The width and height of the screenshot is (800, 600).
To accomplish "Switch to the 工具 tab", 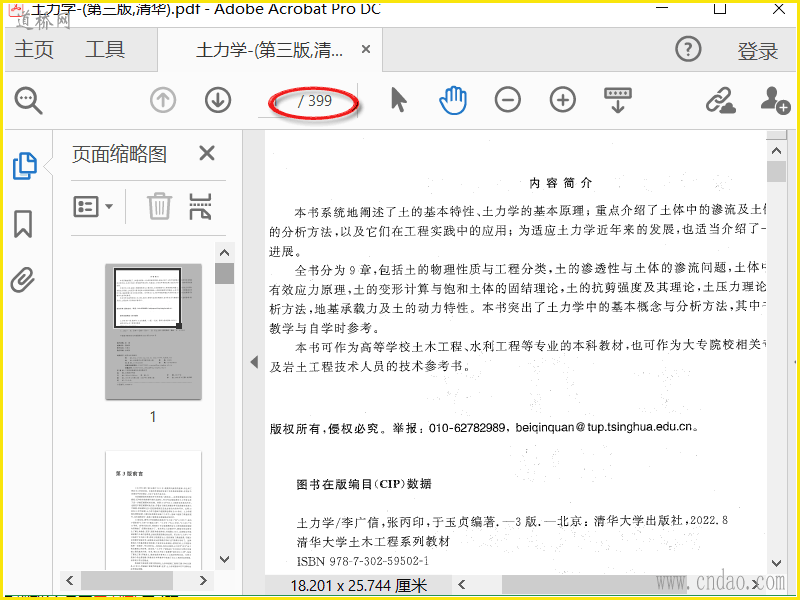I will pos(105,49).
